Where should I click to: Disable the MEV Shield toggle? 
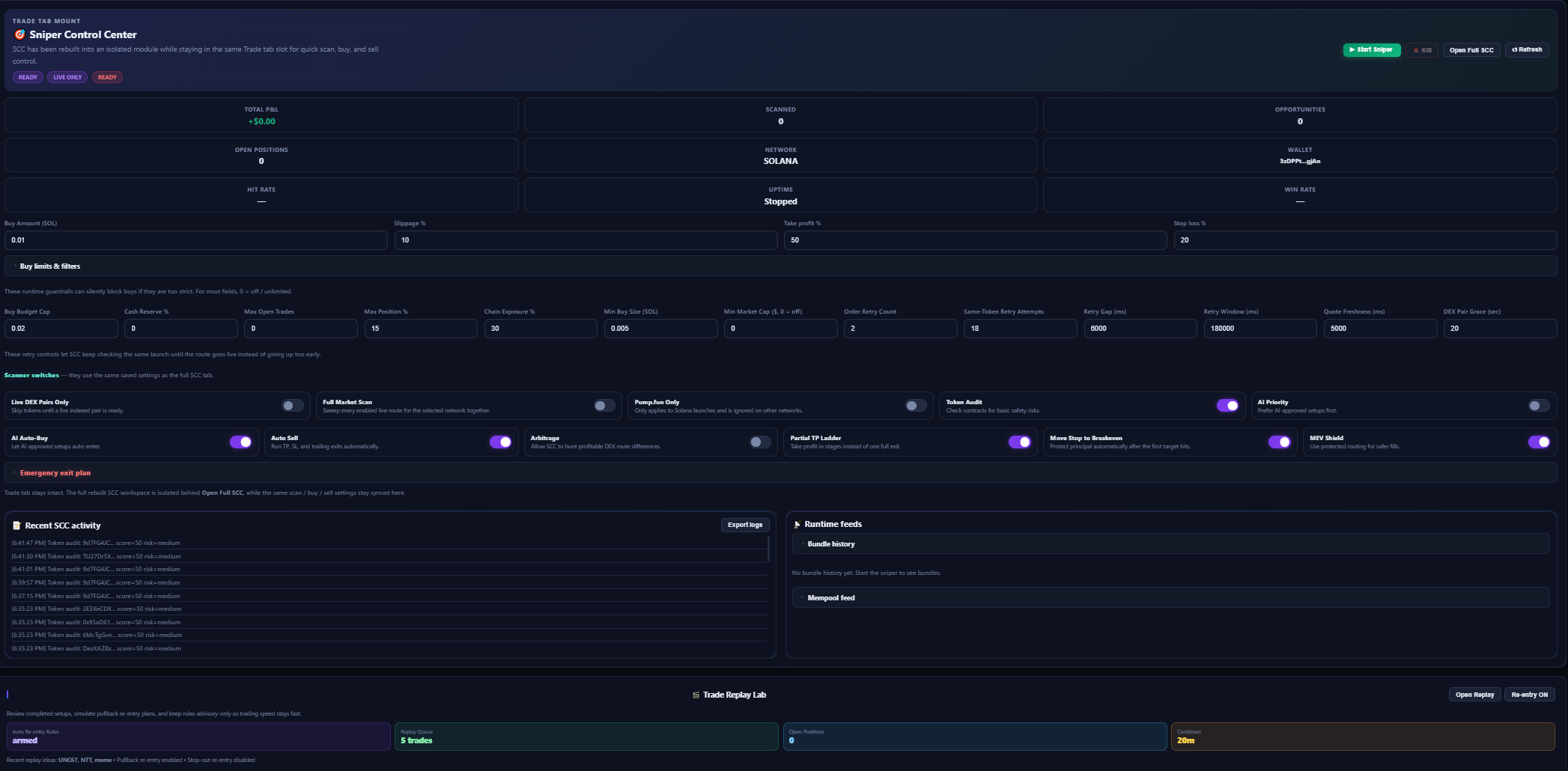1539,442
